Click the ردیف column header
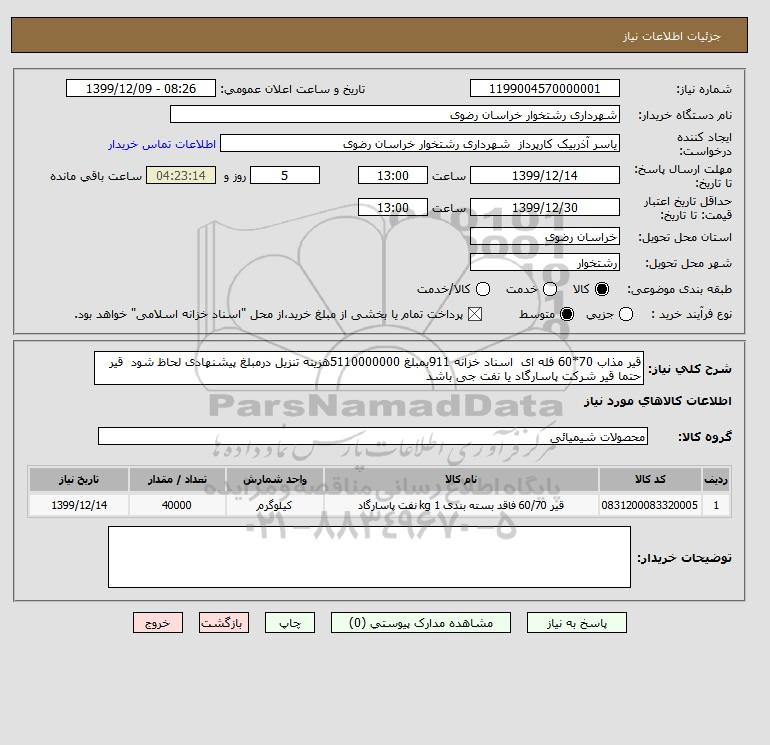Viewport: 770px width, 745px height. tap(716, 479)
